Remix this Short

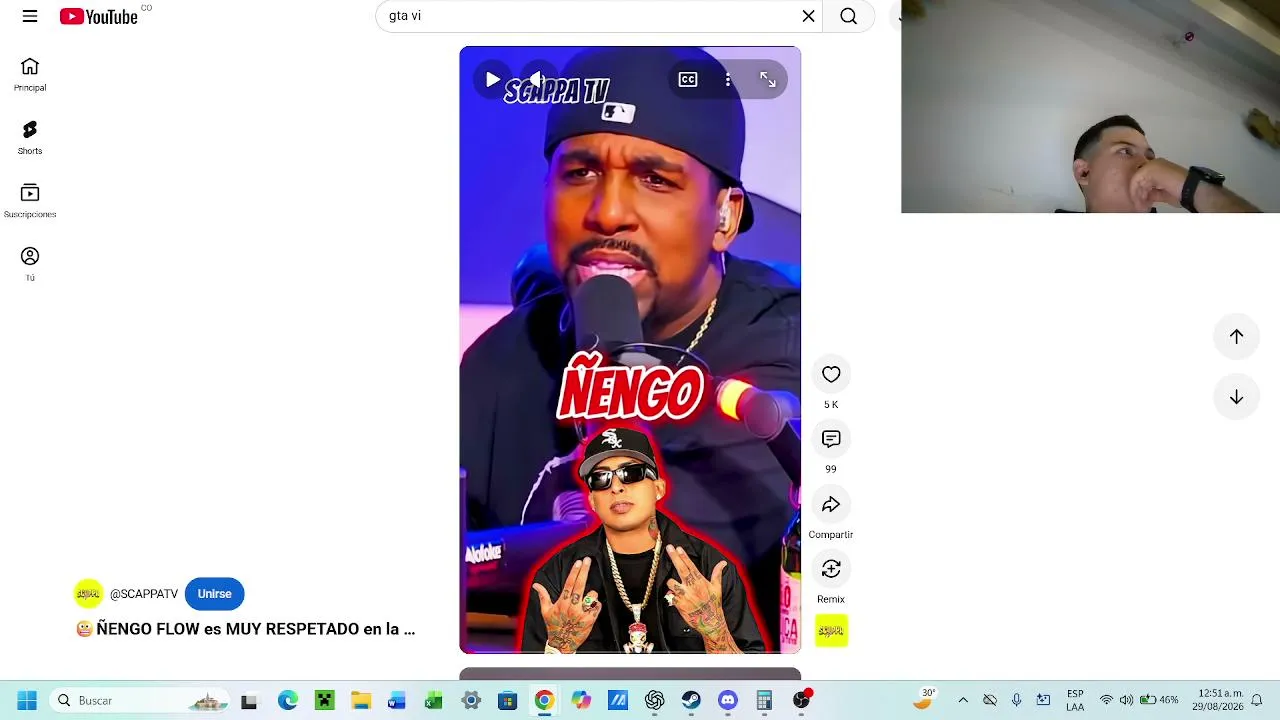[831, 569]
